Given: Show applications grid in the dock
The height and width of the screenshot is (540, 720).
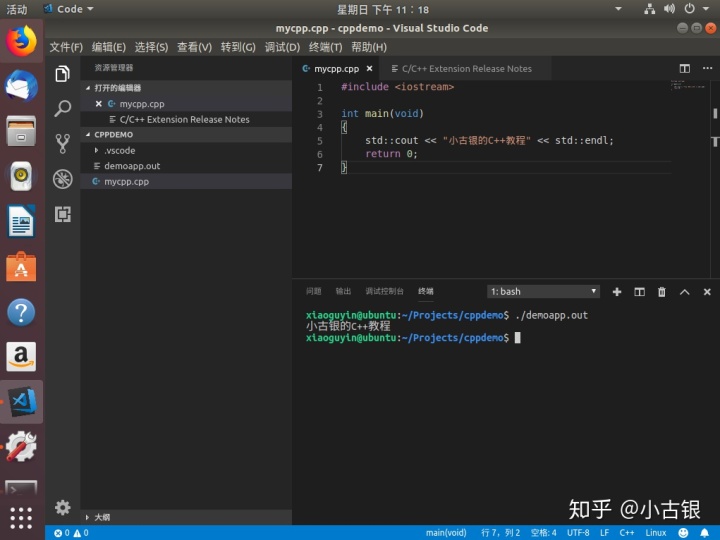Looking at the screenshot, I should [21, 518].
